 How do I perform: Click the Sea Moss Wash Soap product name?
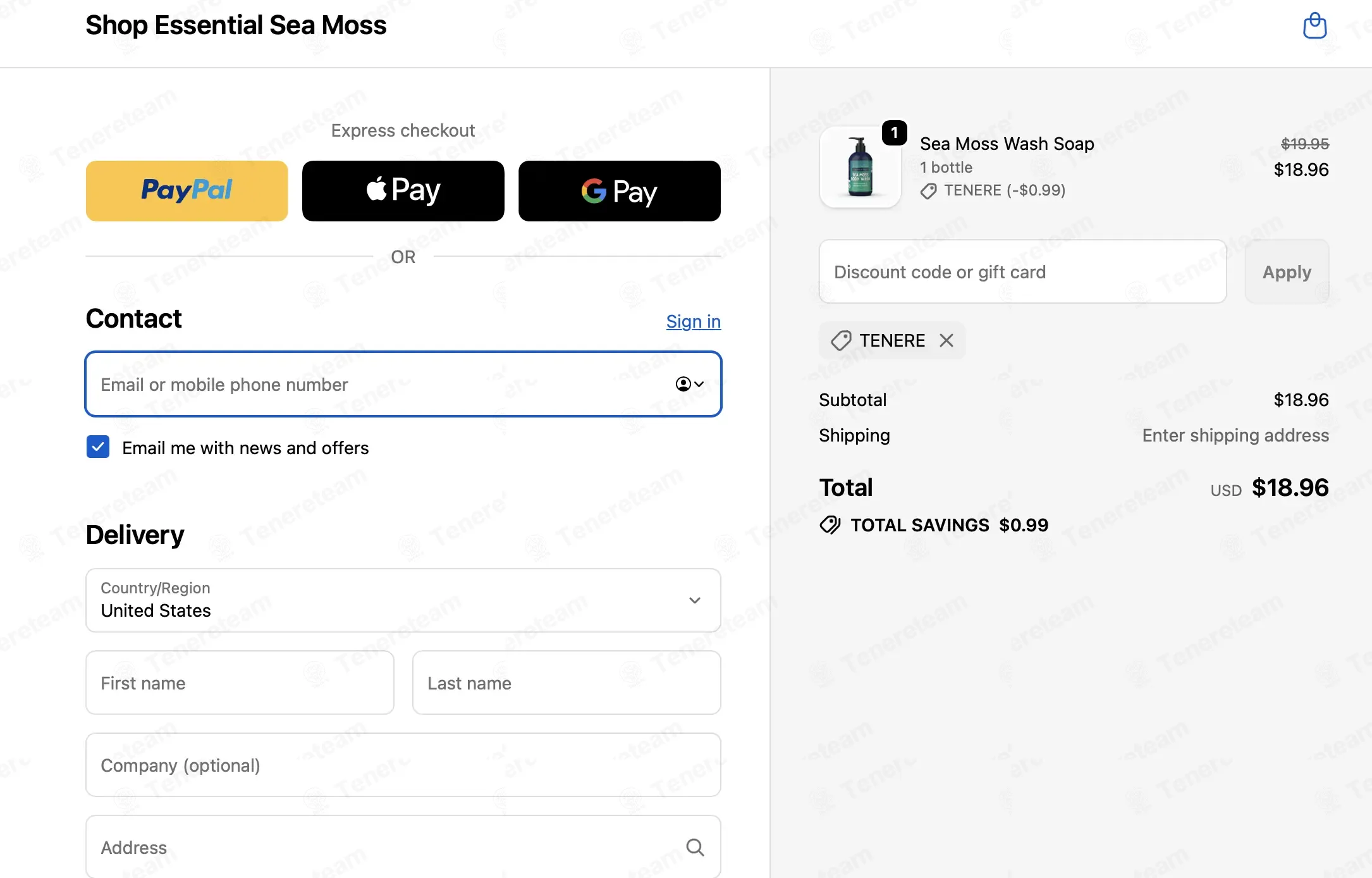(1007, 144)
